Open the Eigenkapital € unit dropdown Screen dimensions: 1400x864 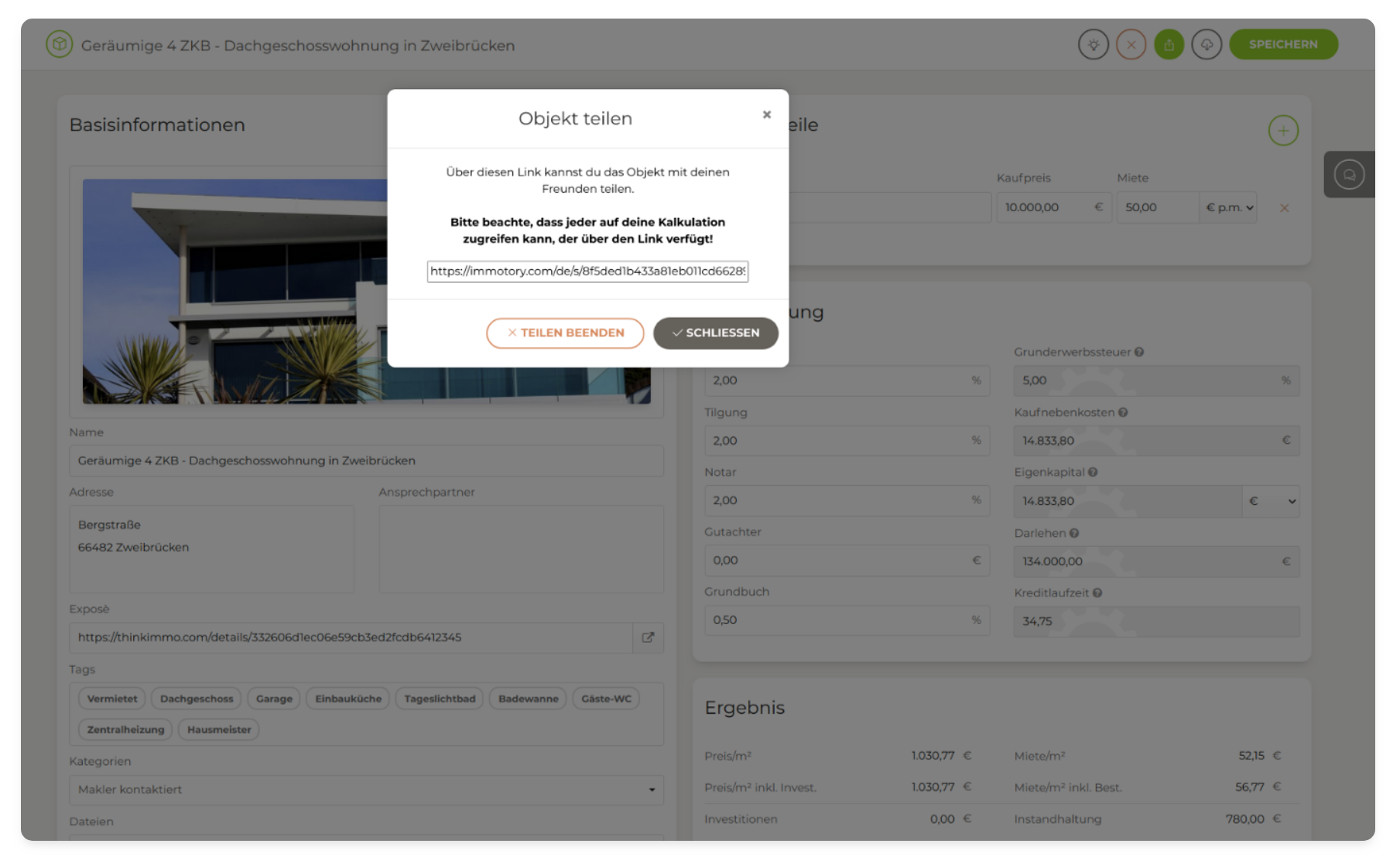[1271, 501]
